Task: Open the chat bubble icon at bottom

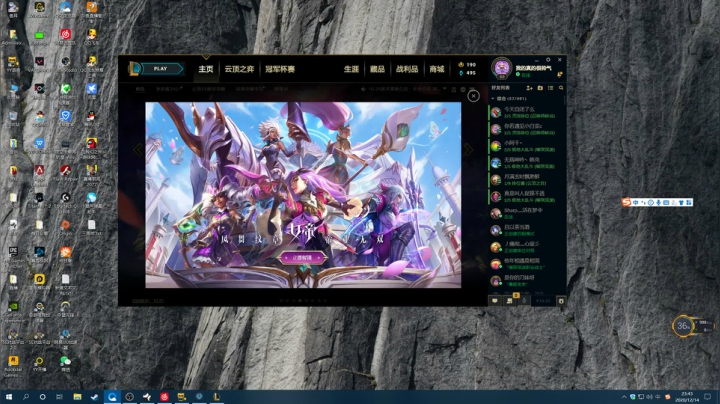Action: (495, 301)
